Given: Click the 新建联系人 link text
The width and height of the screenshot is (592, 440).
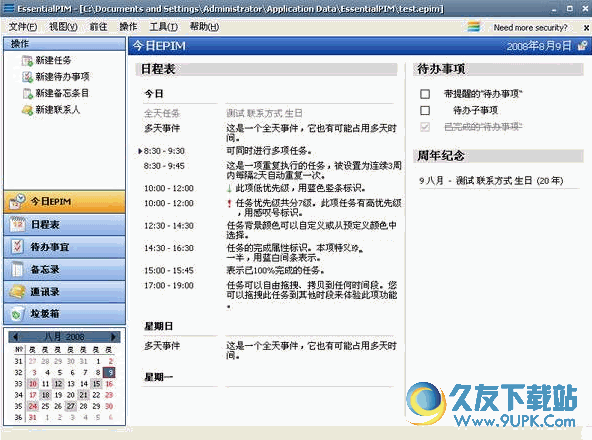Looking at the screenshot, I should (x=58, y=110).
